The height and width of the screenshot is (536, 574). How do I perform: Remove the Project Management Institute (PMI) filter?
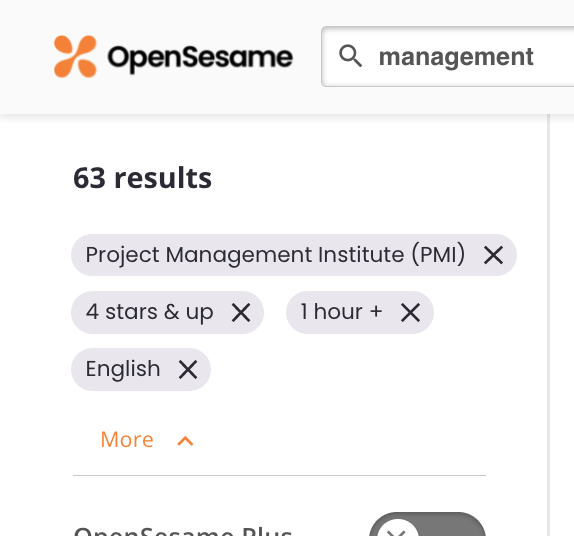[x=493, y=255]
